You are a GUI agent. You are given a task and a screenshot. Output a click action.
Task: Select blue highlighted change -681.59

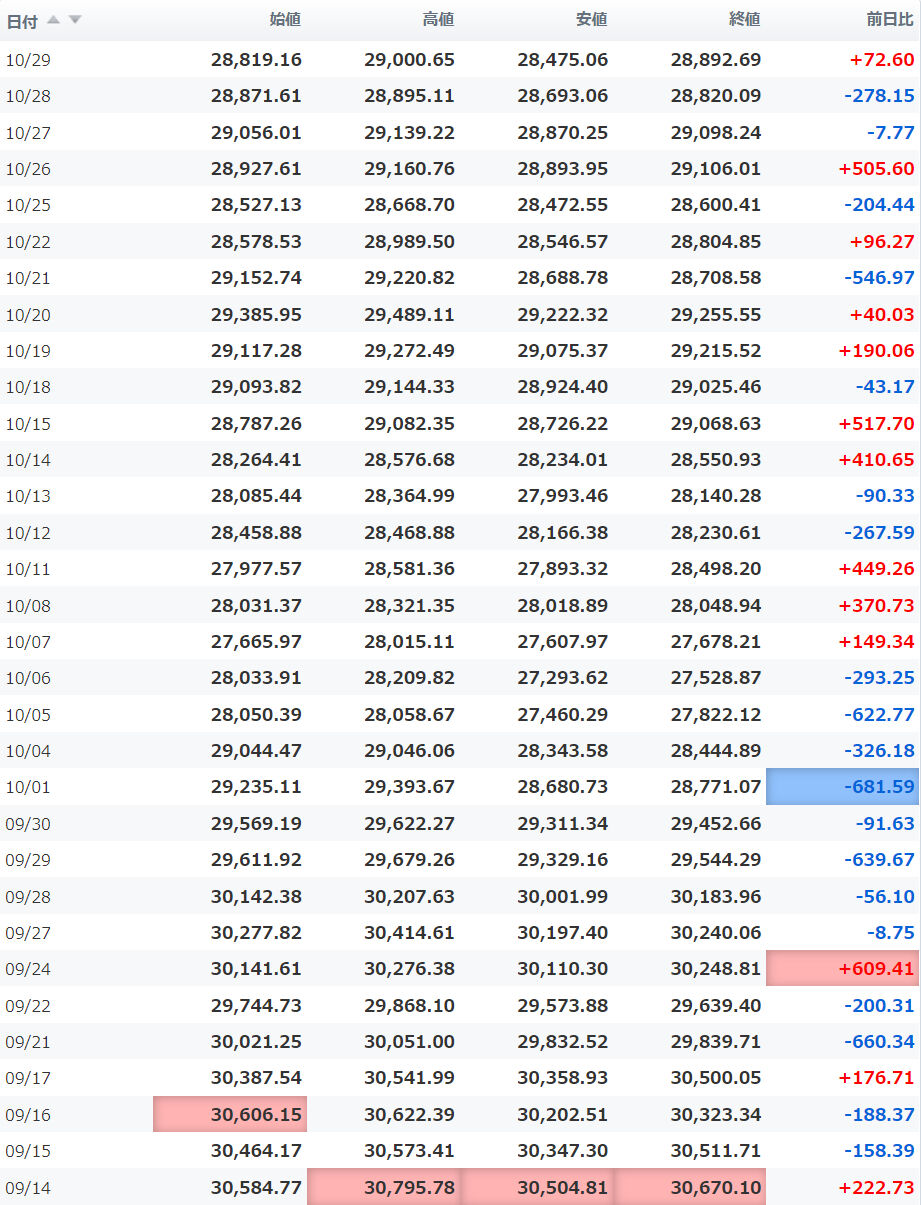tap(842, 786)
